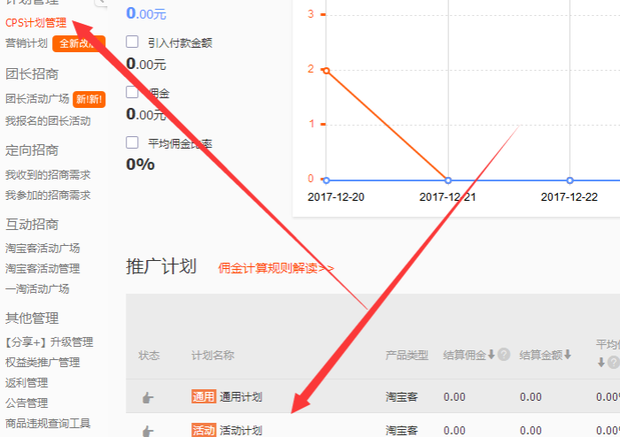Click the thumb icon beside 活动计划
Image resolution: width=620 pixels, height=437 pixels.
point(148,431)
